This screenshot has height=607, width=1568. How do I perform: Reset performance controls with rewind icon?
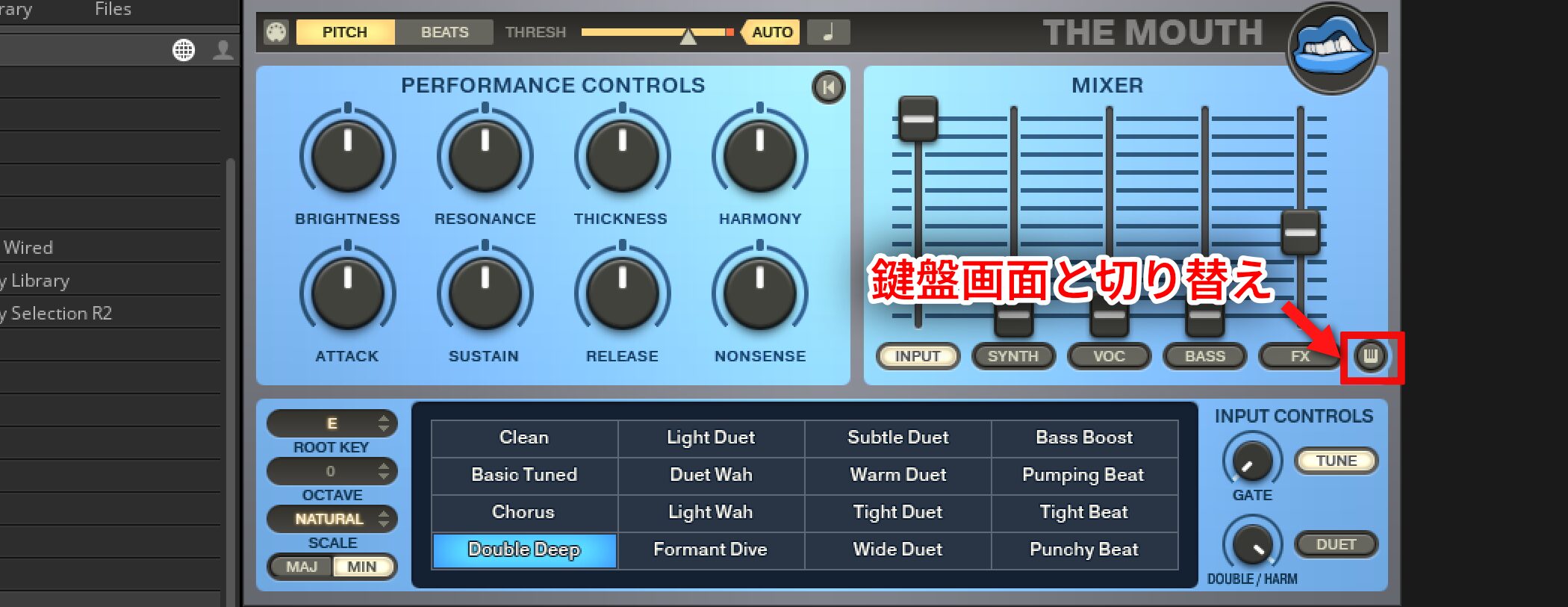(x=828, y=88)
